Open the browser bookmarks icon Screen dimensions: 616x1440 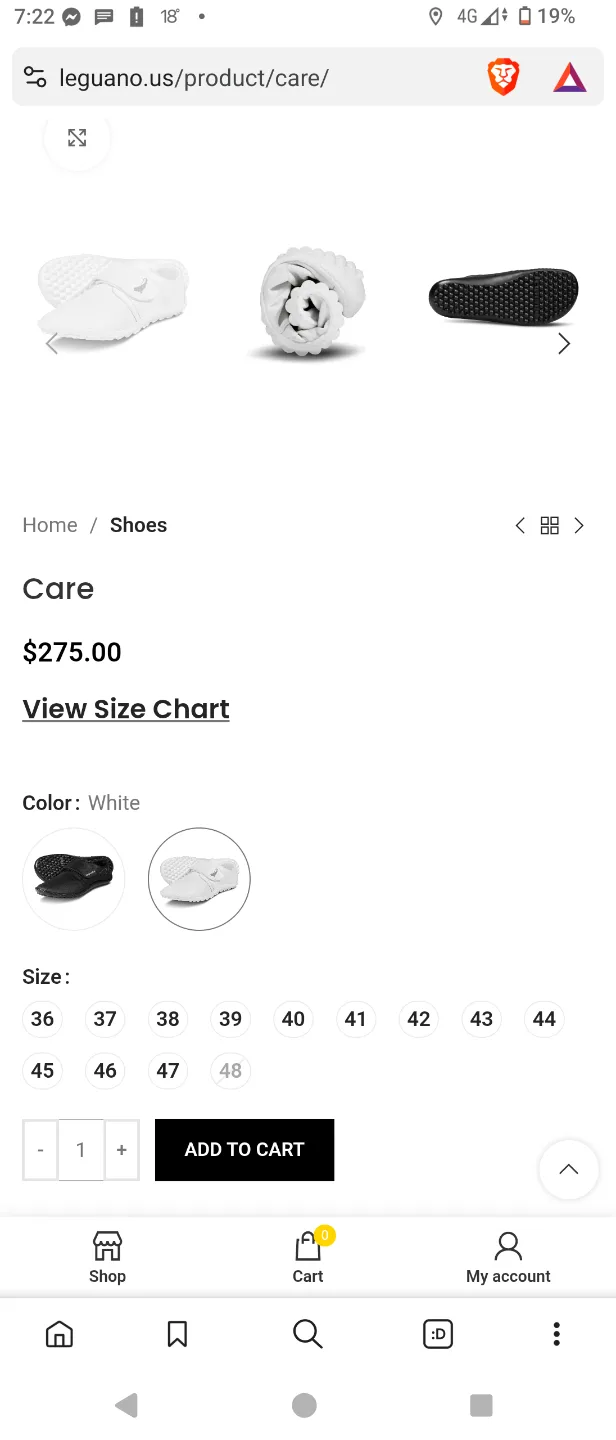177,1333
